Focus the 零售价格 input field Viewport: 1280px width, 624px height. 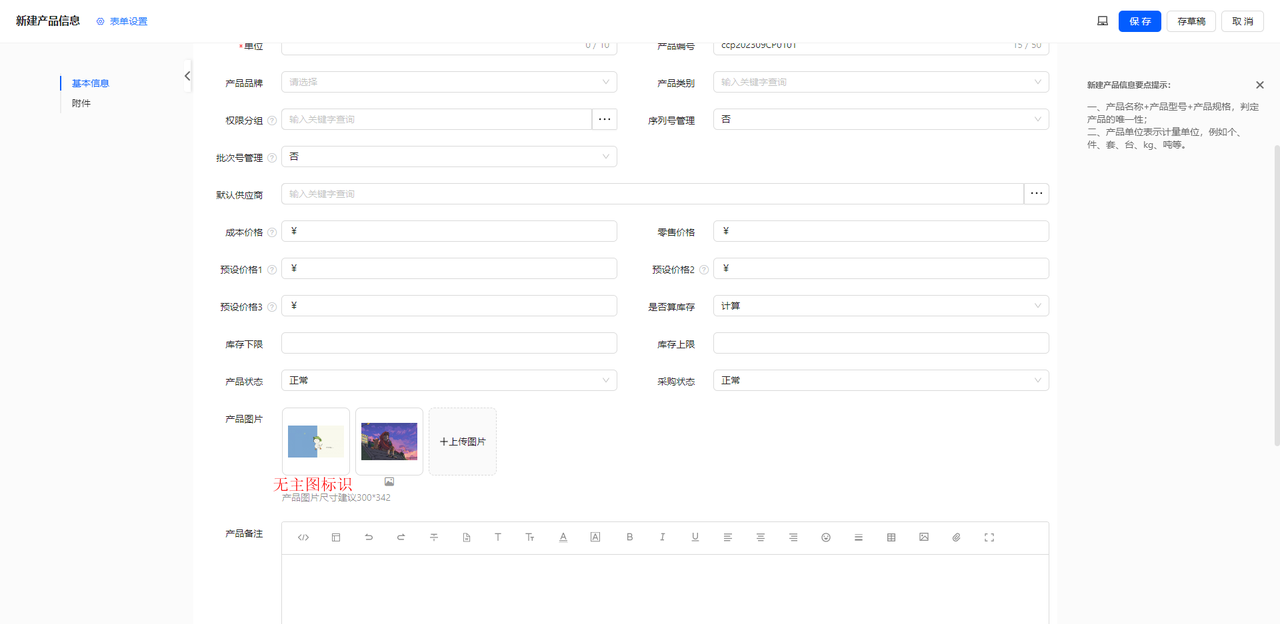tap(881, 231)
